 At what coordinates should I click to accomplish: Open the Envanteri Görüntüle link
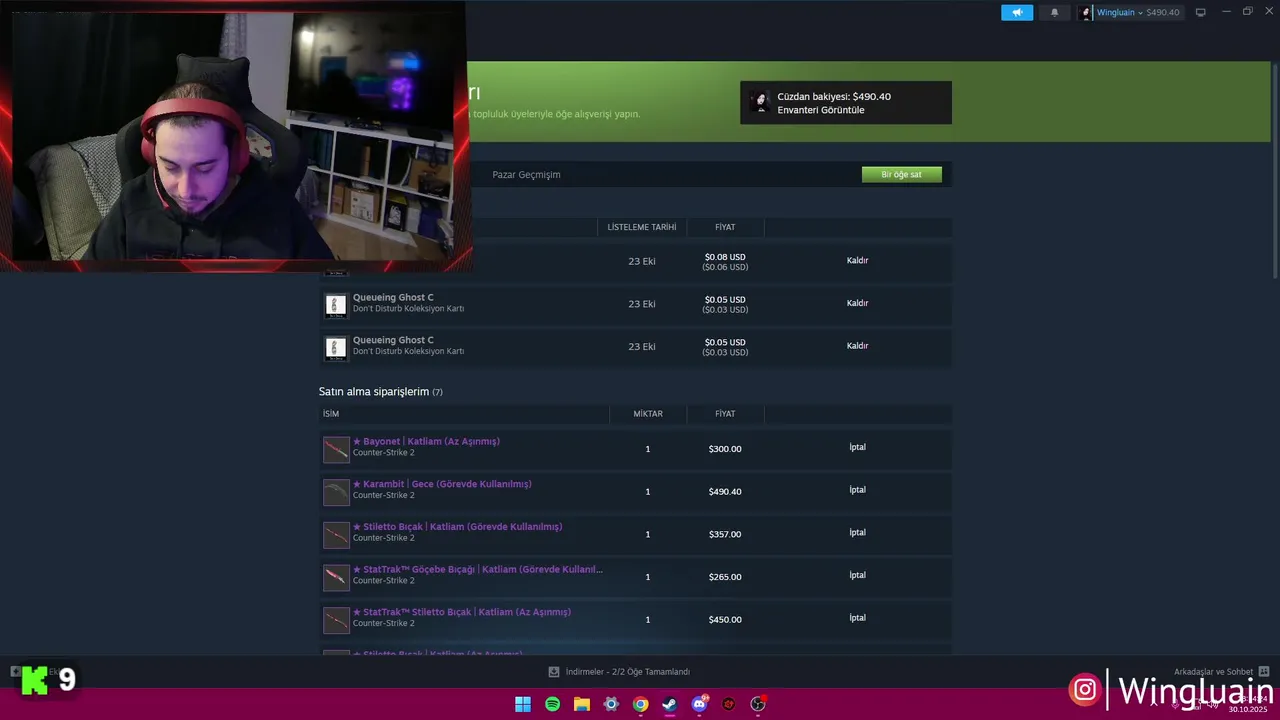(x=821, y=110)
